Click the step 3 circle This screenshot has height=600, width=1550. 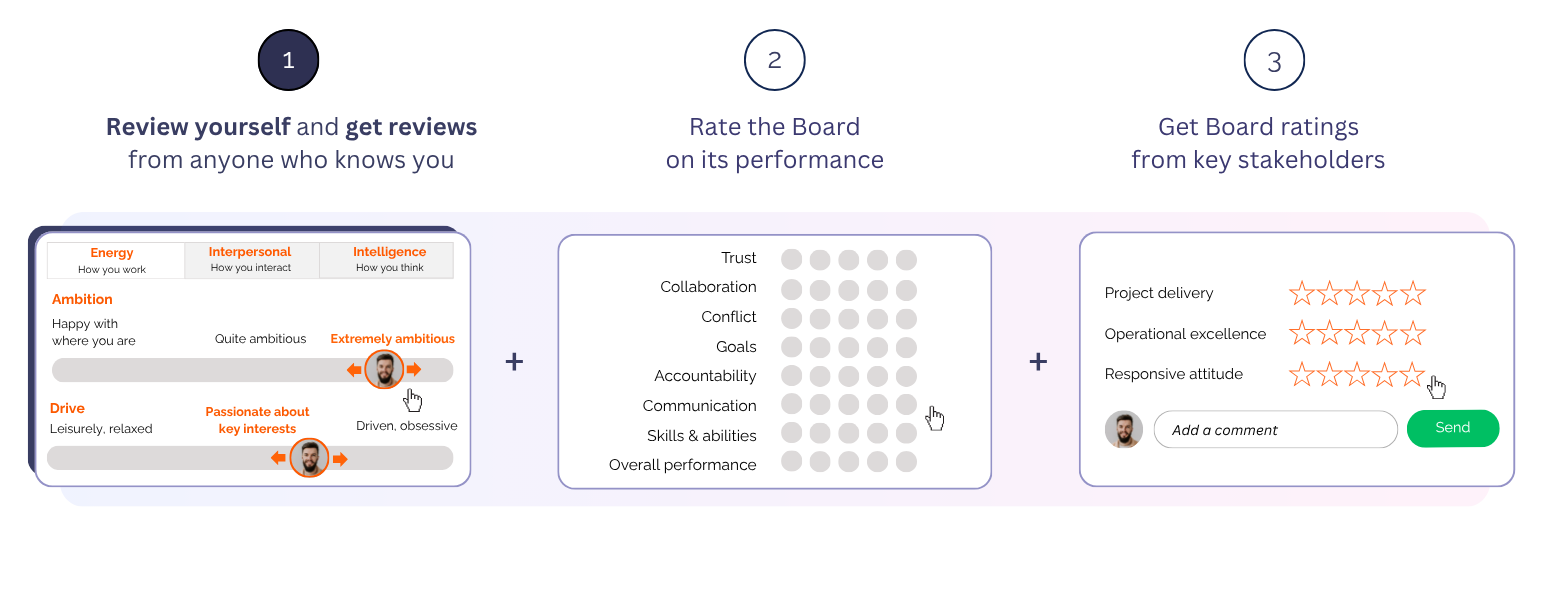point(1274,61)
